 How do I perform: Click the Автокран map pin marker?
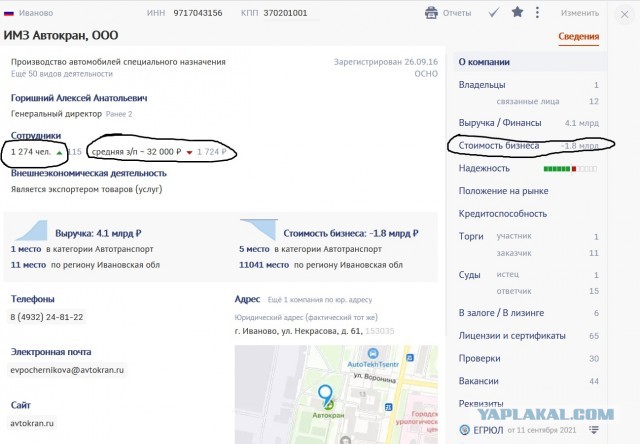(325, 395)
